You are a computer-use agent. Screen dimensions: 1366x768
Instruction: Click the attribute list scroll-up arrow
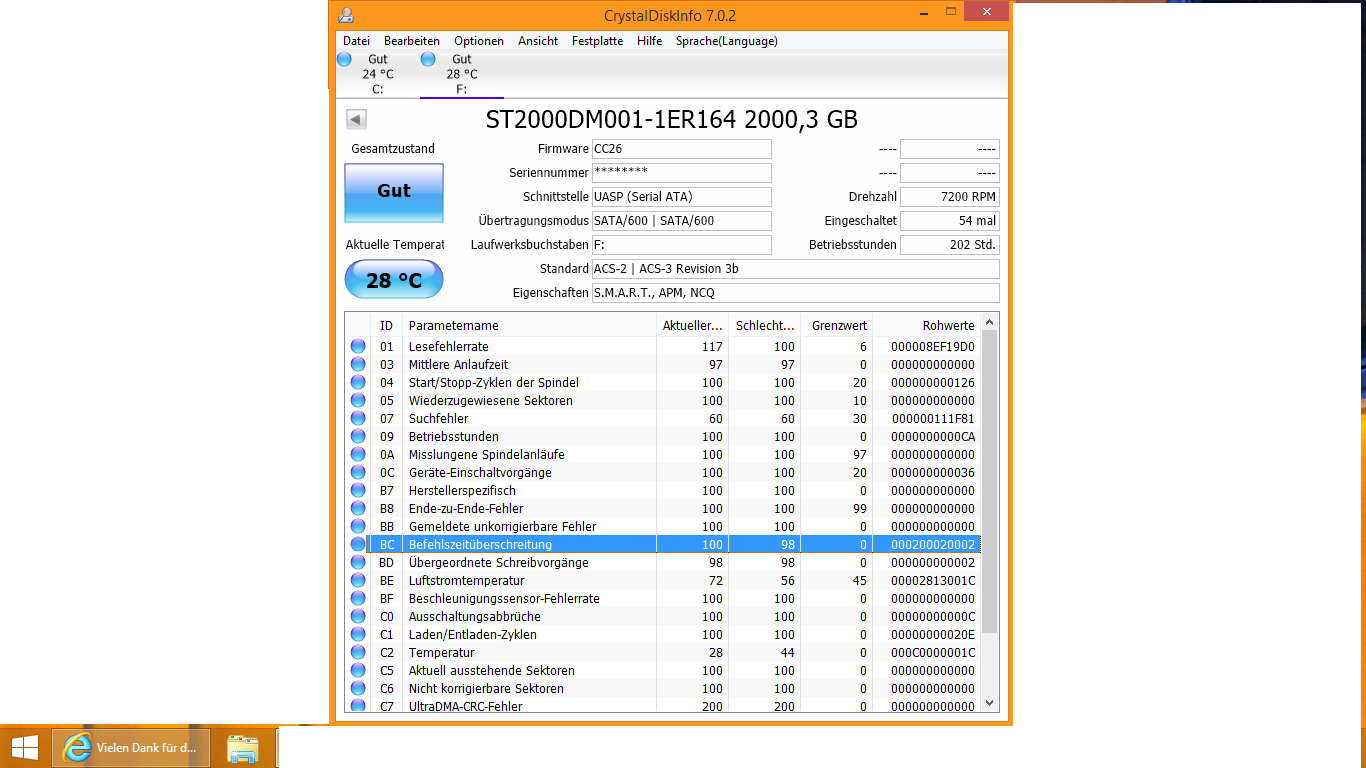click(990, 322)
